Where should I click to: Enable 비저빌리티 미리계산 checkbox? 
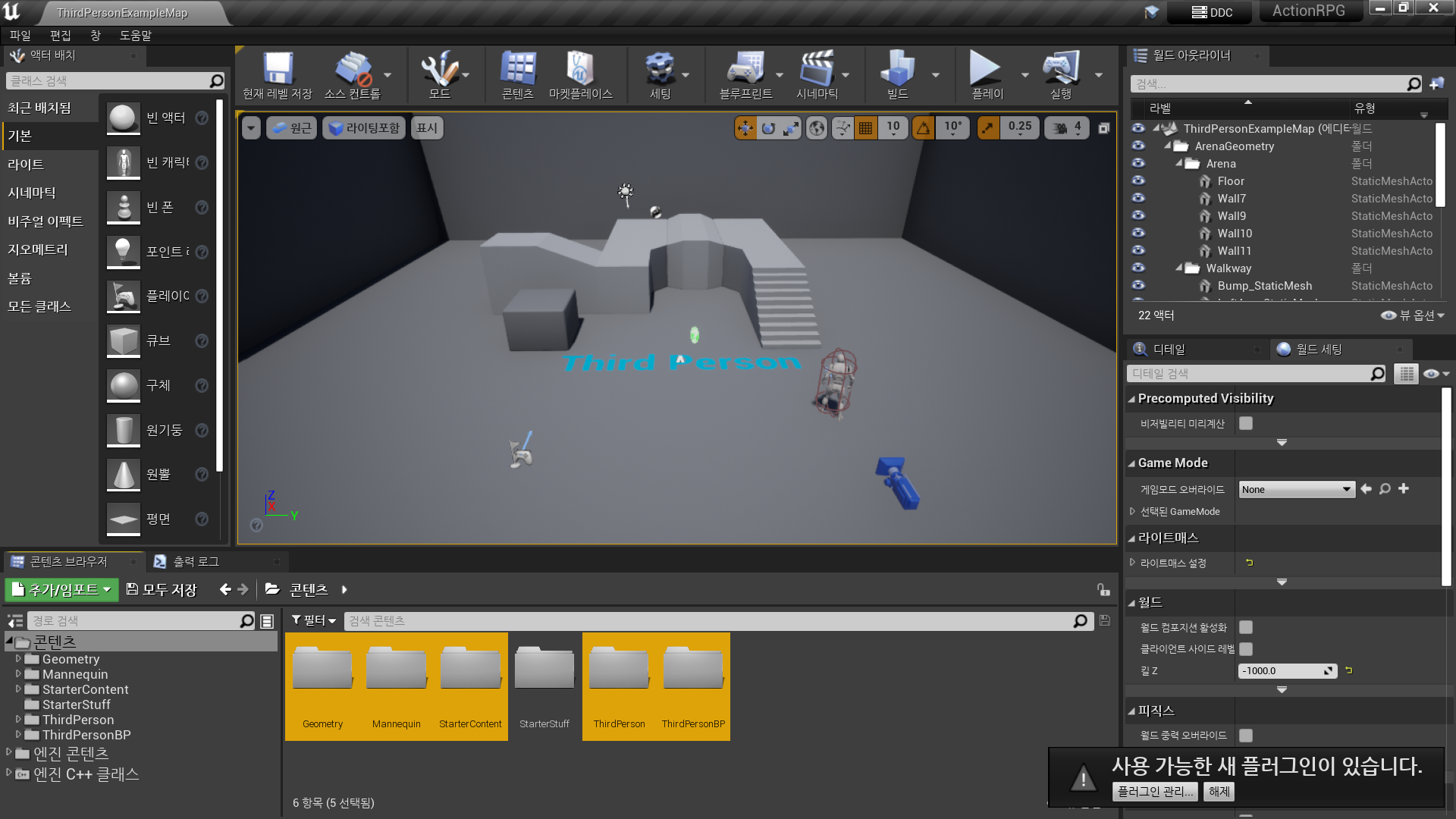1244,423
